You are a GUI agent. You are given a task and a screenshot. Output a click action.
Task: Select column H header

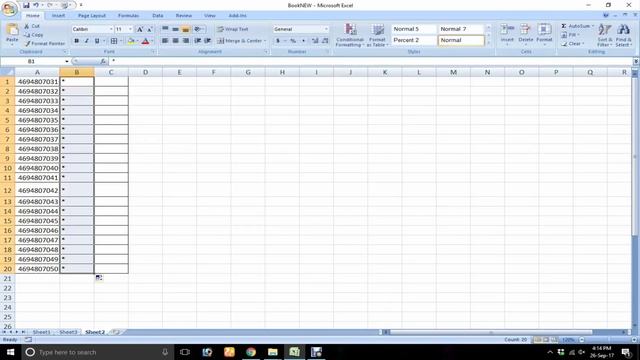(x=282, y=72)
